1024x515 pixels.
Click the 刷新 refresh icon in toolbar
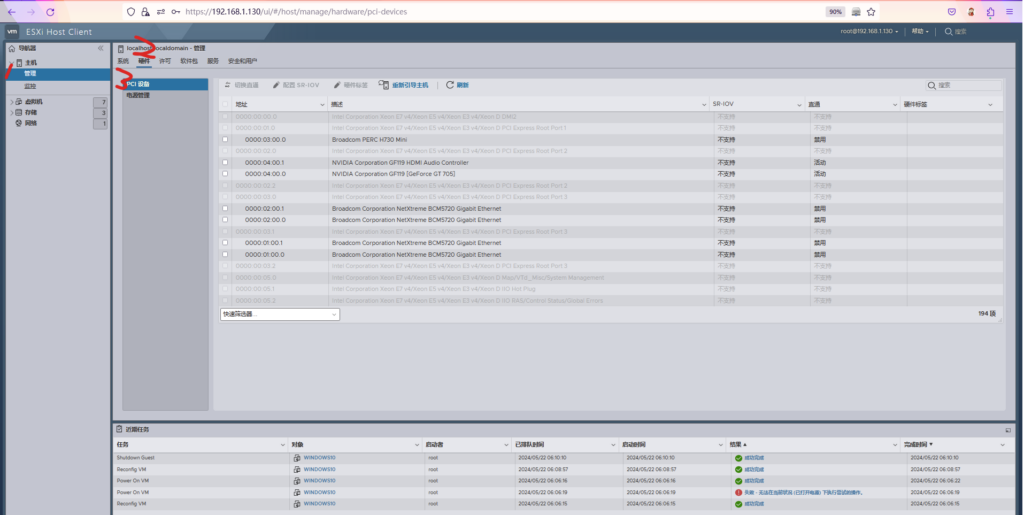[450, 85]
